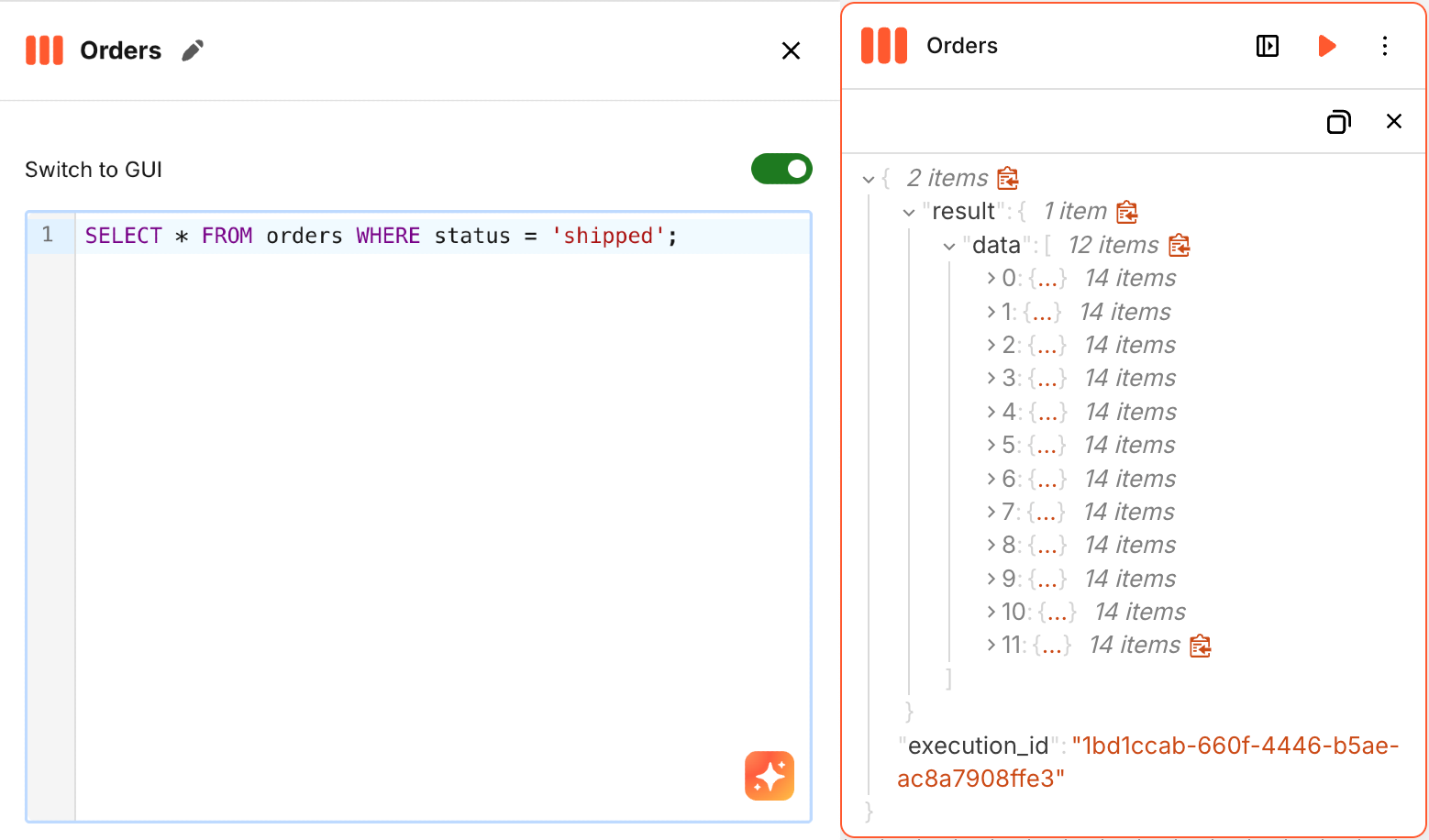The width and height of the screenshot is (1429, 840).
Task: Click the "Orders" heading in editor panel
Action: point(120,50)
